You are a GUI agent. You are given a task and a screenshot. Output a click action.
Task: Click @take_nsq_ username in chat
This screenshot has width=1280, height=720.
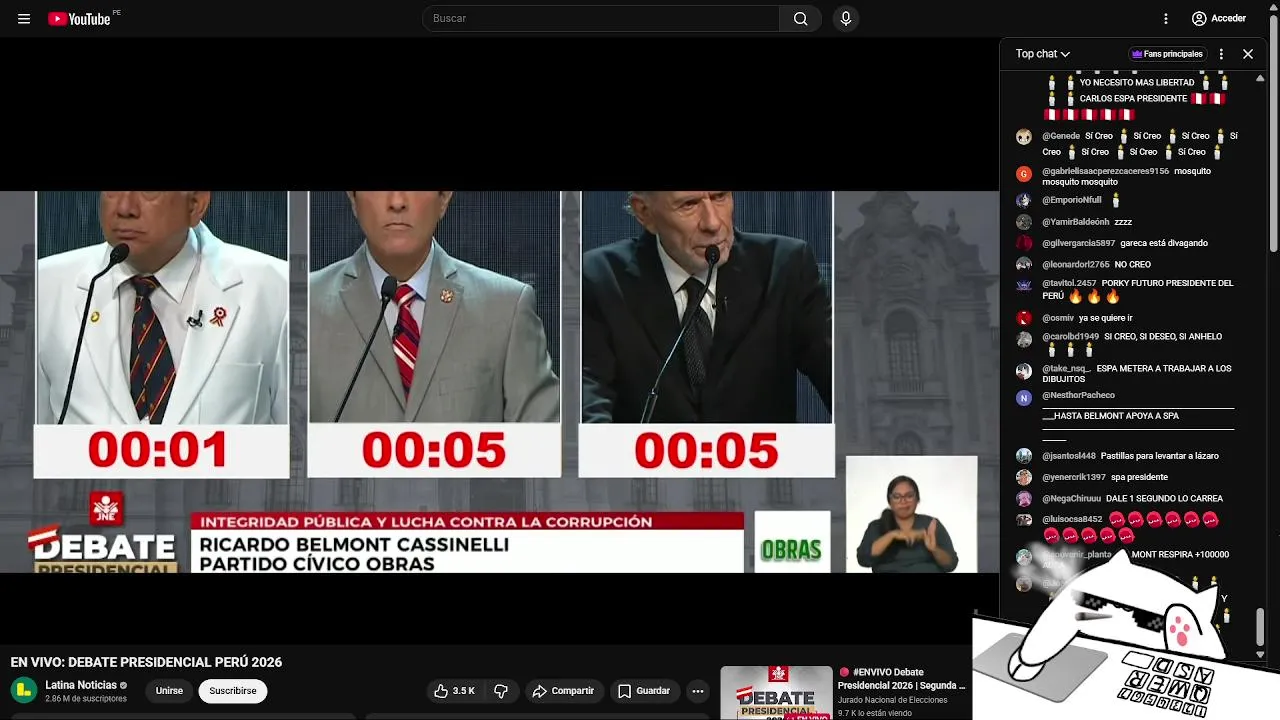[x=1066, y=369]
